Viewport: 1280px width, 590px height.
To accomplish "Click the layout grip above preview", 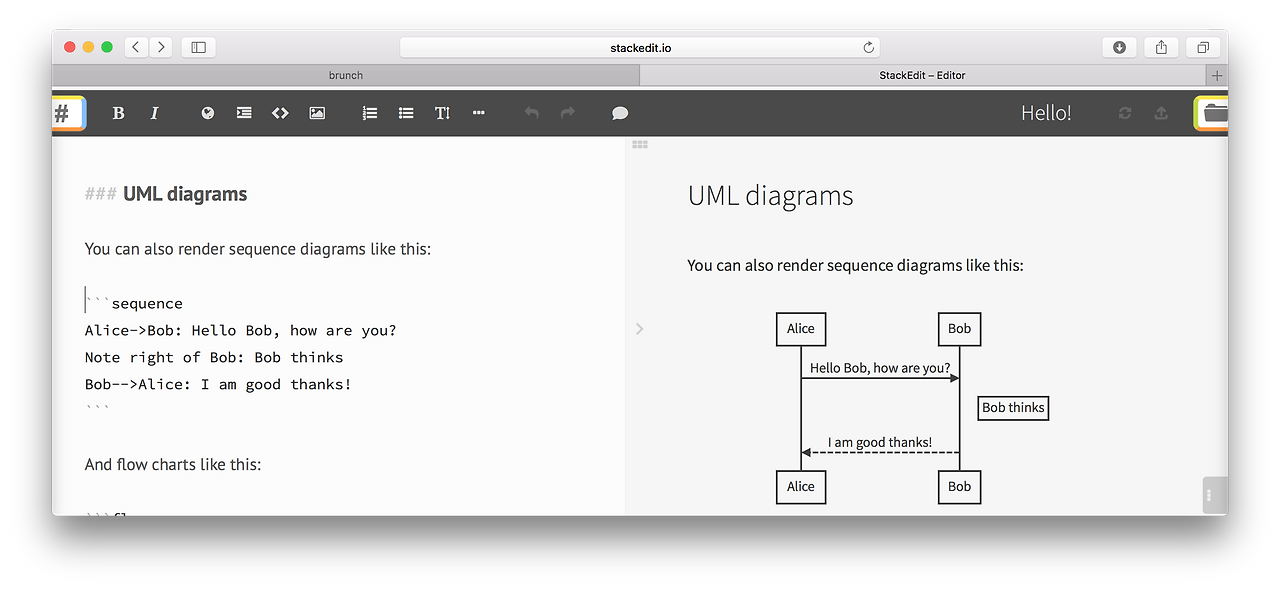I will pyautogui.click(x=640, y=144).
